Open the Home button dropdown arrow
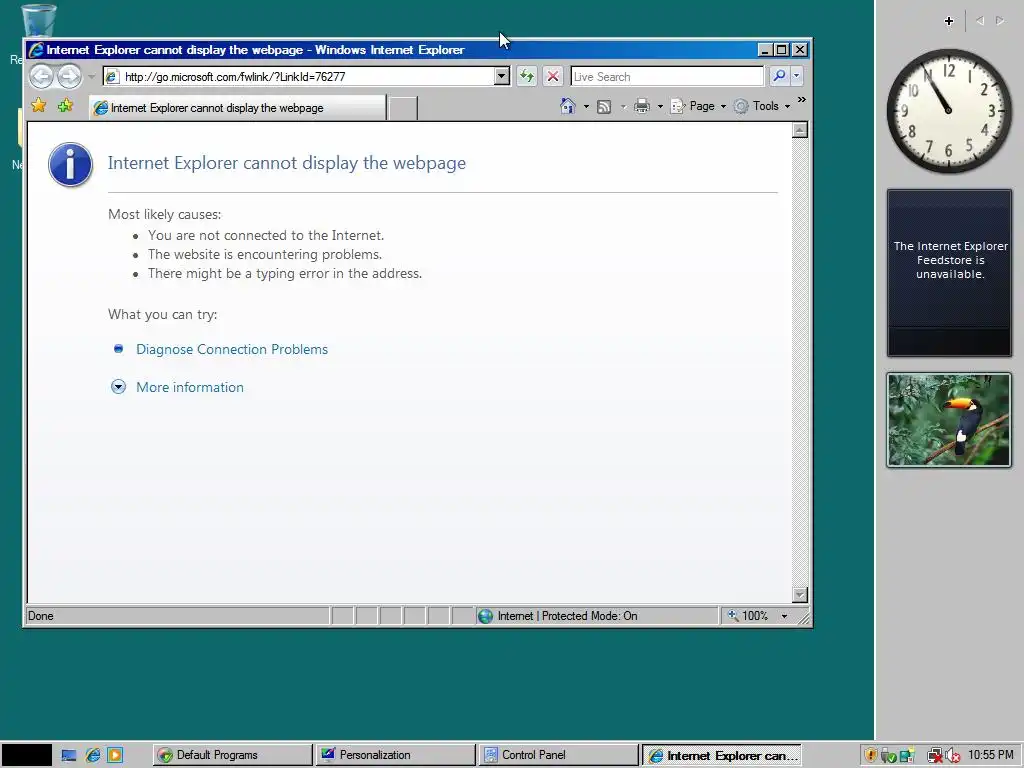This screenshot has height=768, width=1024. pos(586,106)
